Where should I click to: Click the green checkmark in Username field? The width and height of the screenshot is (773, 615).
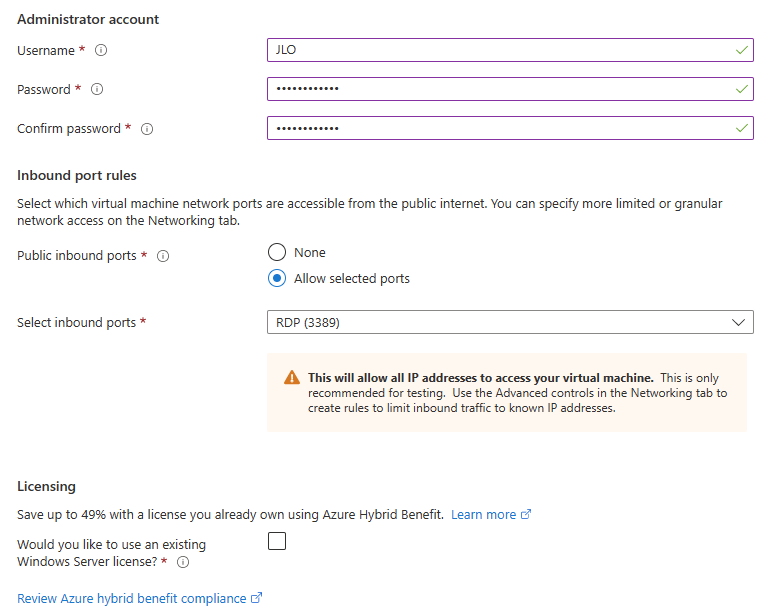pyautogui.click(x=741, y=50)
